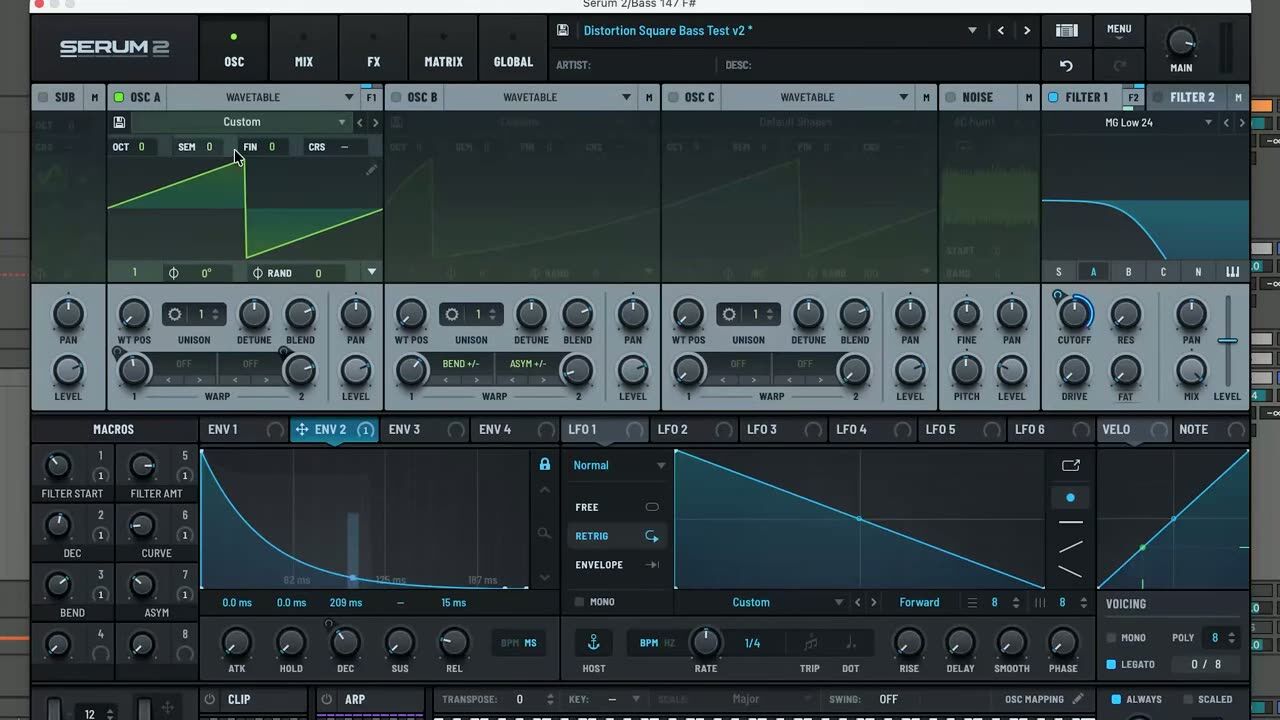Click the filter CUTOFF knob
Viewport: 1280px width, 720px height.
(x=1074, y=314)
